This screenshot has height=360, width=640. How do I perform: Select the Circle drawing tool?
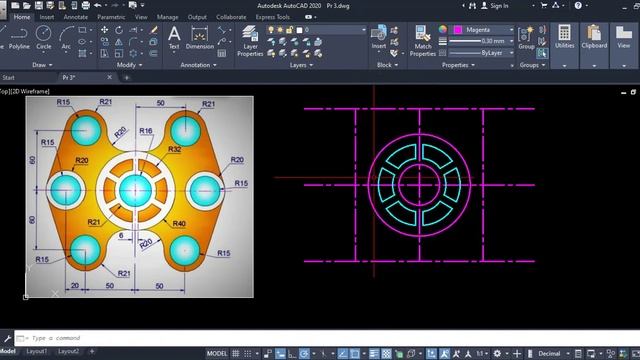point(43,38)
